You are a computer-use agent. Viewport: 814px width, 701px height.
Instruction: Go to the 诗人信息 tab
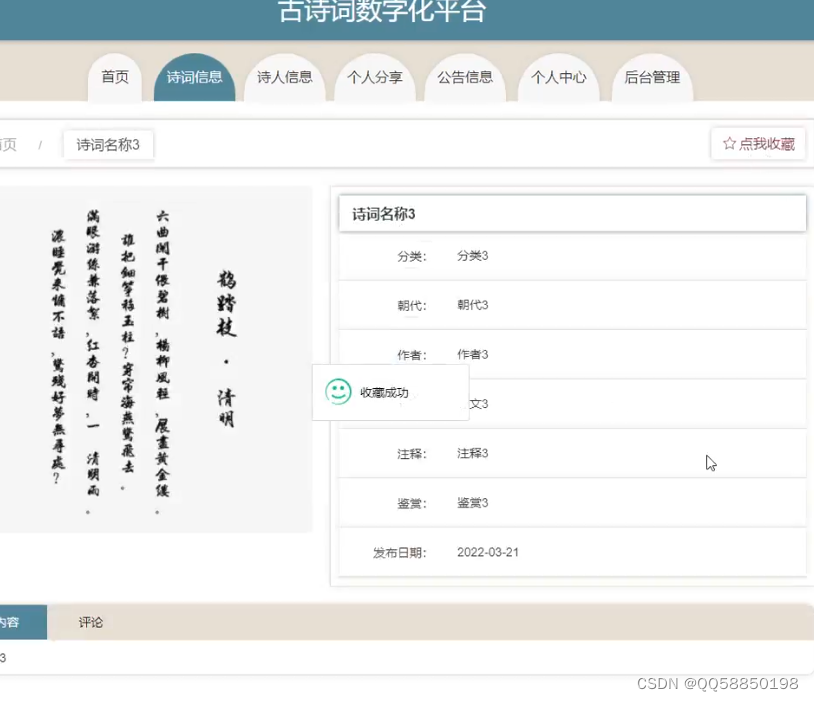tap(284, 77)
